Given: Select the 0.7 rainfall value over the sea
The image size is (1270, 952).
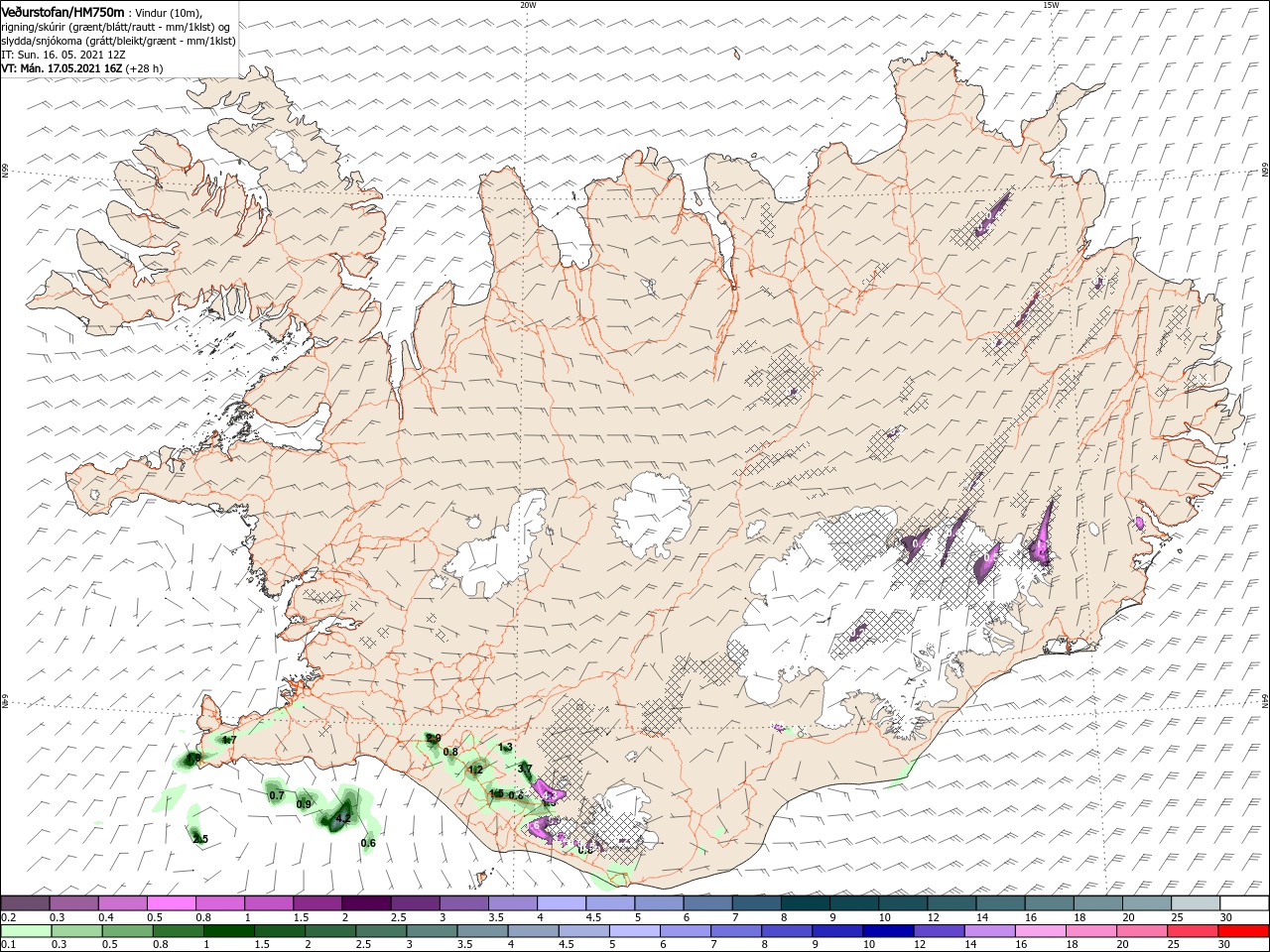Looking at the screenshot, I should [x=277, y=795].
